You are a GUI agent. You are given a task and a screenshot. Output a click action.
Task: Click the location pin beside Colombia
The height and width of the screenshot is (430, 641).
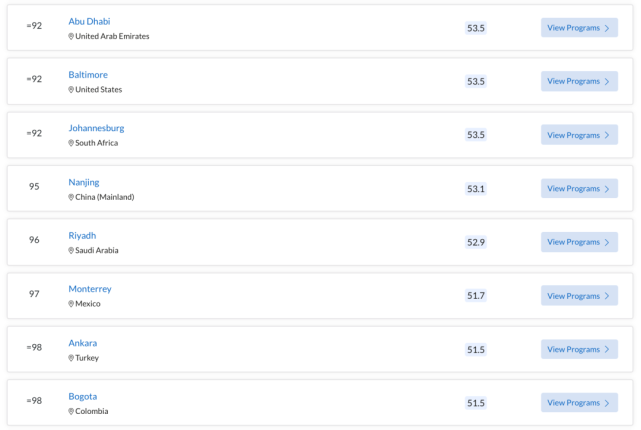coord(71,411)
